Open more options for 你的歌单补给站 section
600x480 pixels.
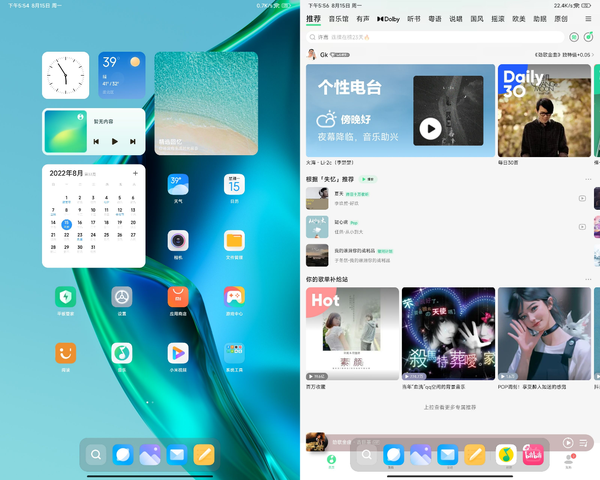pyautogui.click(x=588, y=279)
